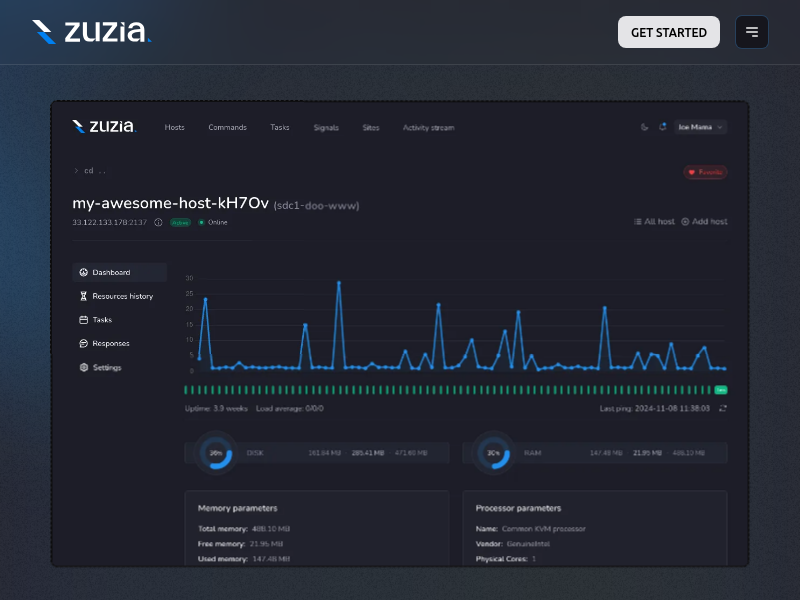Image resolution: width=800 pixels, height=600 pixels.
Task: Click the refresh icon next to Last ping
Action: point(723,408)
